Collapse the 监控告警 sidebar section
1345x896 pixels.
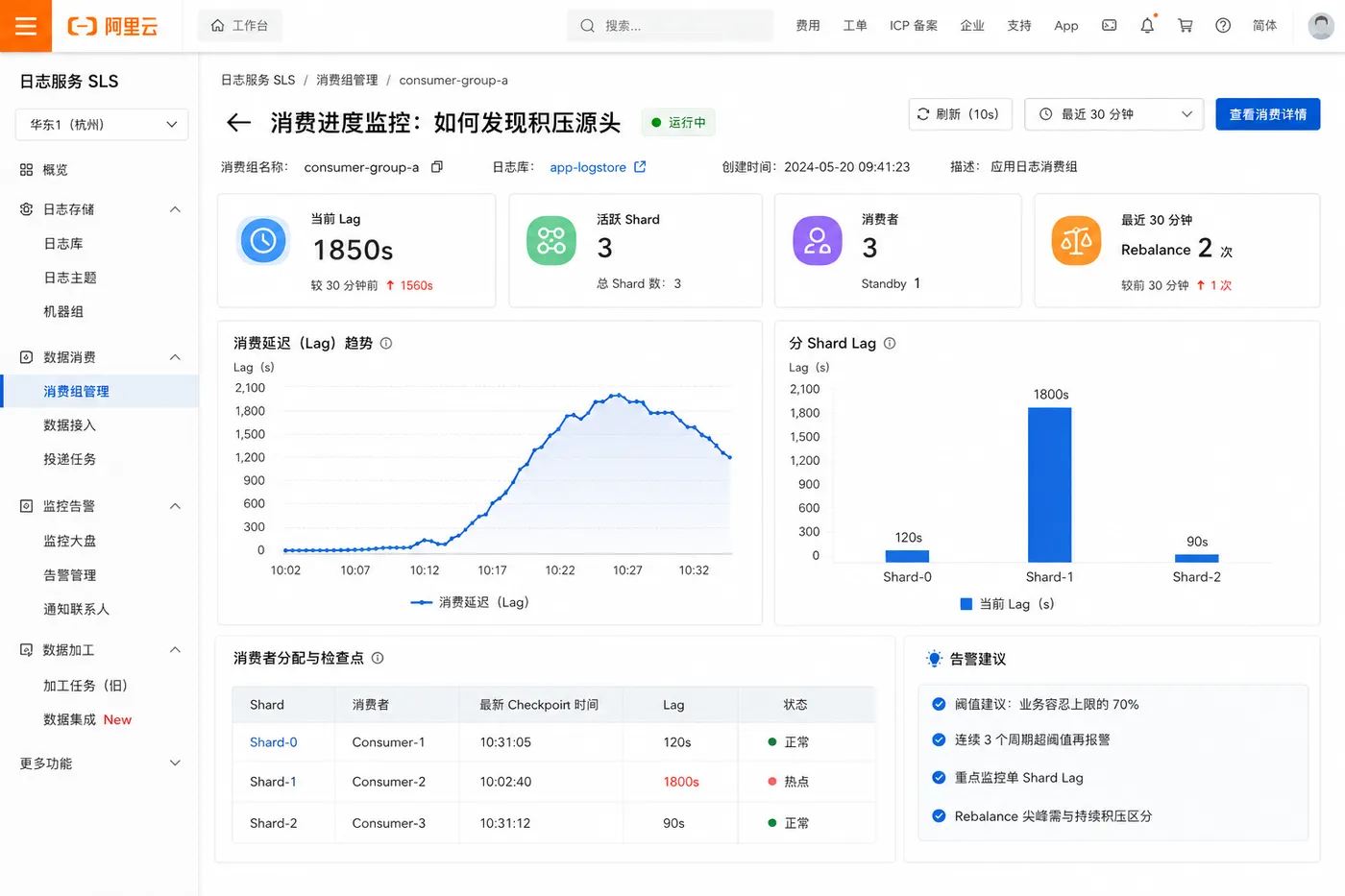pyautogui.click(x=175, y=506)
